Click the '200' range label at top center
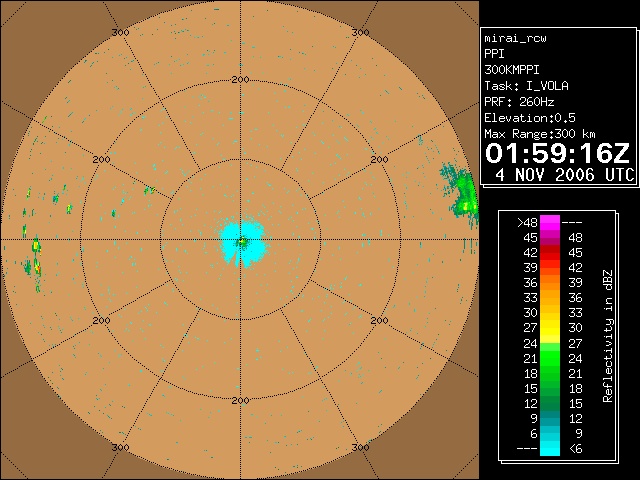 tap(240, 80)
